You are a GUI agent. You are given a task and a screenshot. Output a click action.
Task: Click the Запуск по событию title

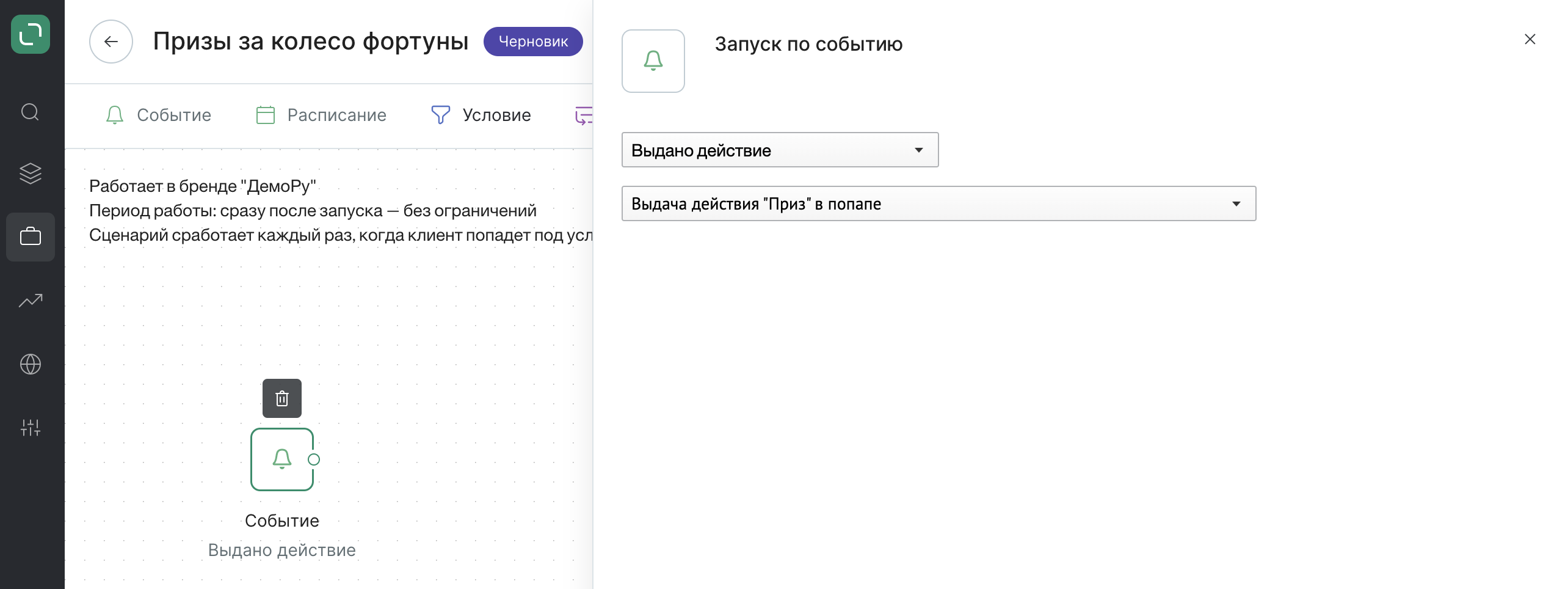pos(808,44)
